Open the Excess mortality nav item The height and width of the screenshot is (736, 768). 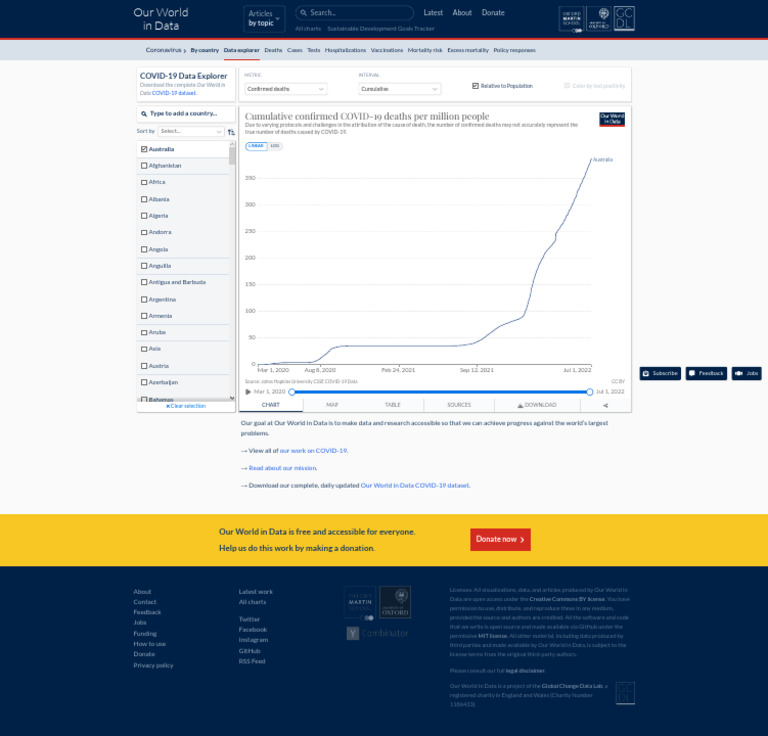468,50
